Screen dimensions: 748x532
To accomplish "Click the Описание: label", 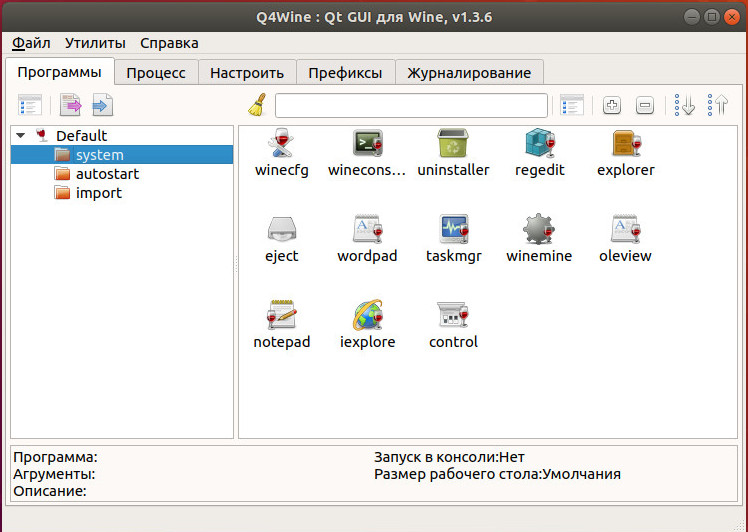I will pyautogui.click(x=50, y=491).
